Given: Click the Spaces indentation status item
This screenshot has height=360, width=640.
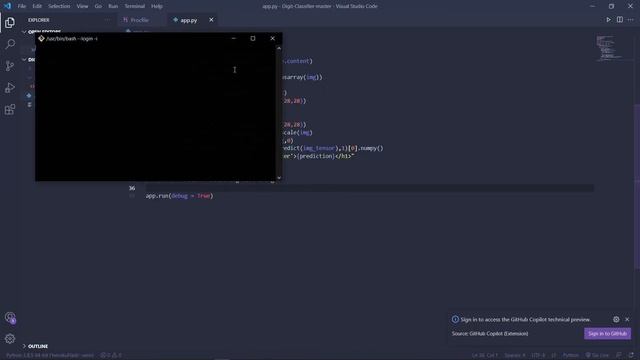Looking at the screenshot, I should pyautogui.click(x=515, y=355).
